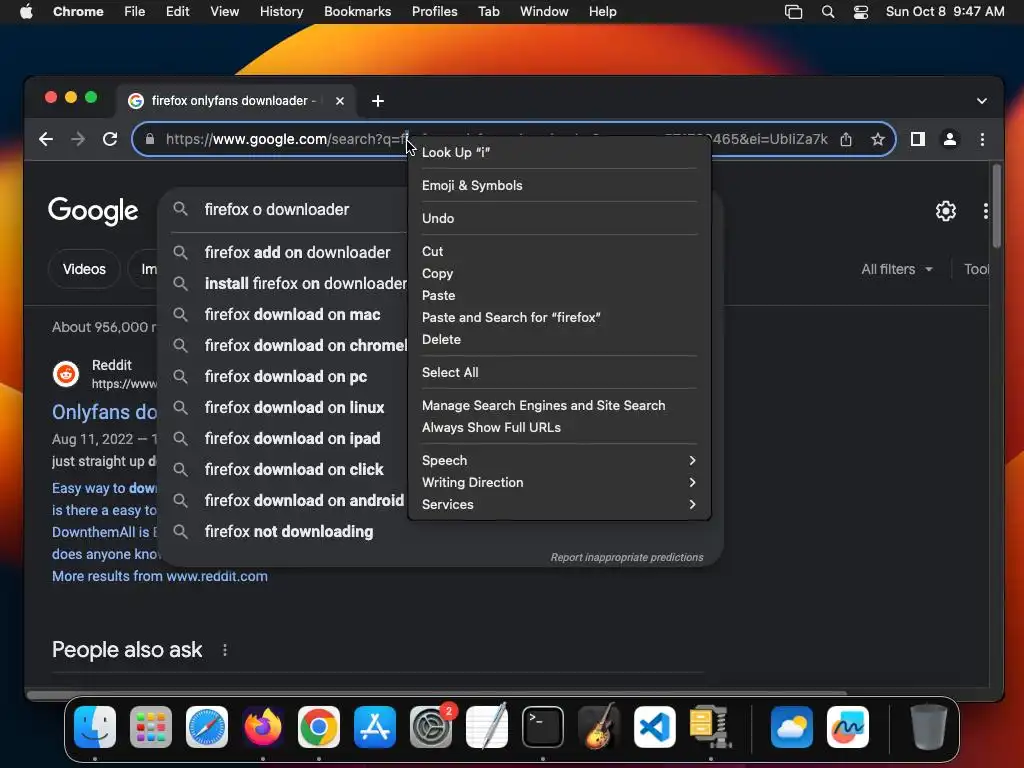
Task: Open the Trash in the Dock
Action: pyautogui.click(x=928, y=727)
